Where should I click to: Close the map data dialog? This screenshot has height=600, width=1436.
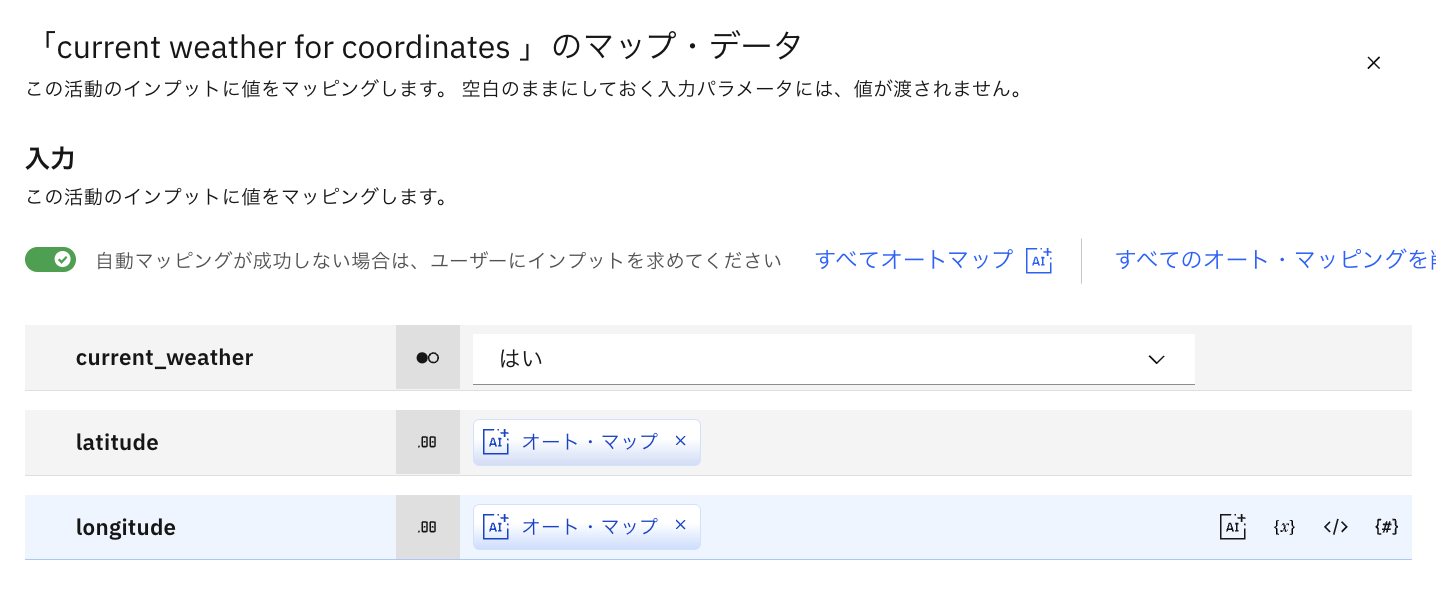[1374, 63]
